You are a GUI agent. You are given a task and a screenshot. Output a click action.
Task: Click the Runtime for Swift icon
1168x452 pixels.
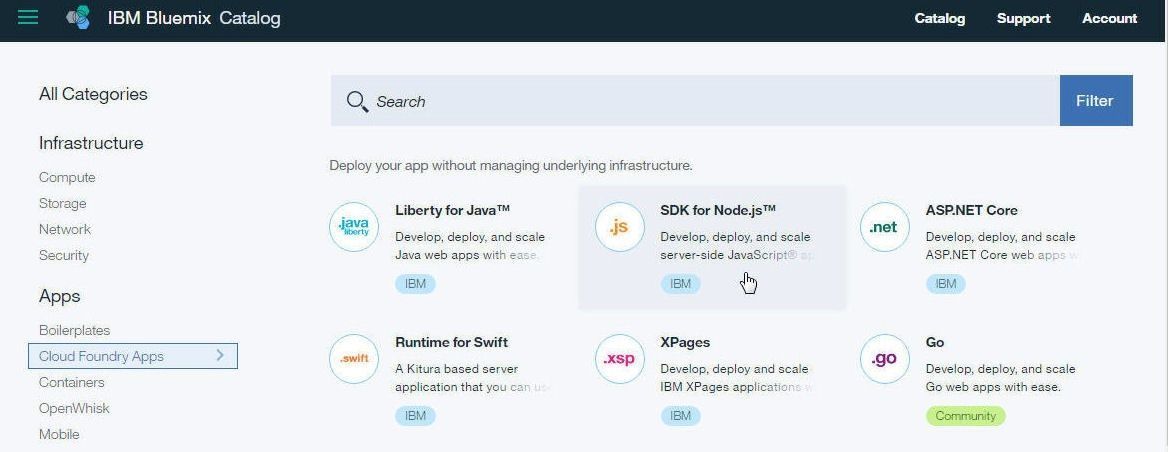[x=354, y=359]
